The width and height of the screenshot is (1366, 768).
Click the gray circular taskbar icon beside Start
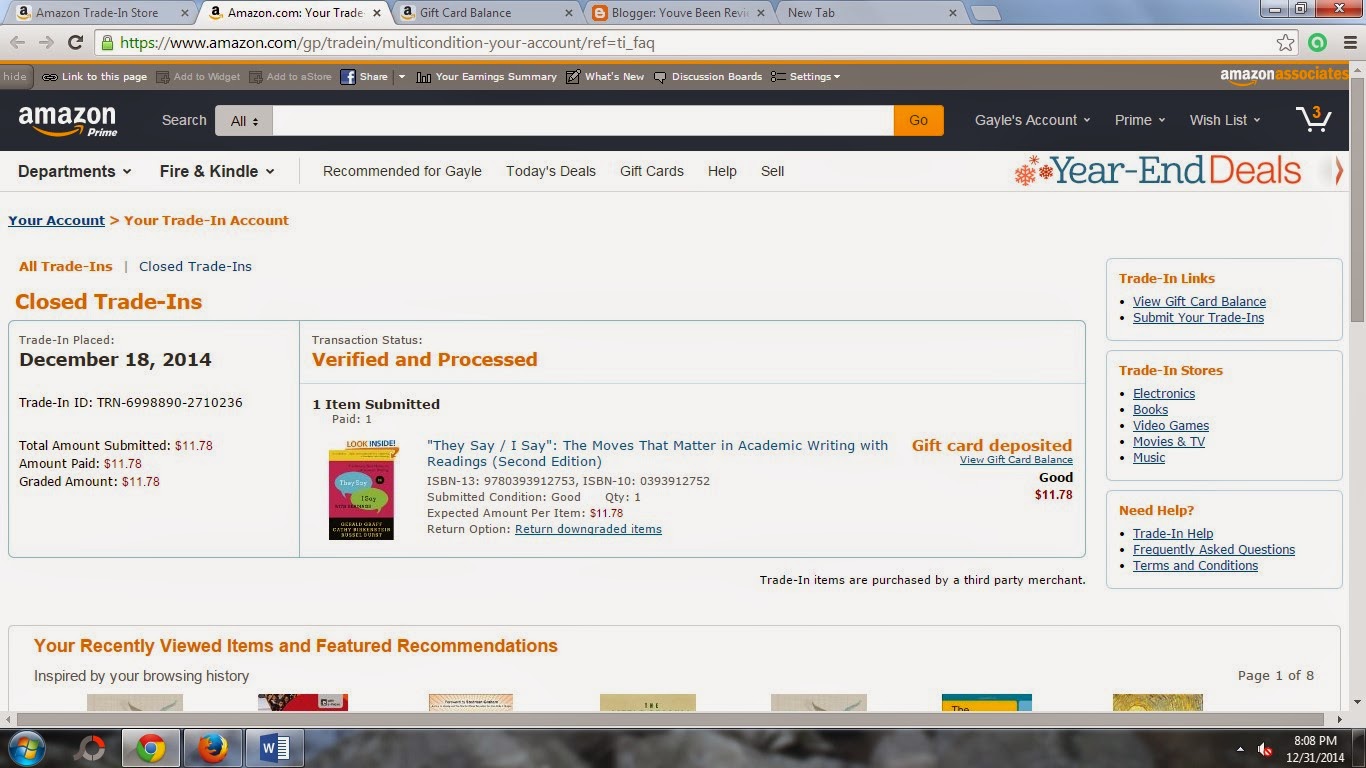click(91, 748)
